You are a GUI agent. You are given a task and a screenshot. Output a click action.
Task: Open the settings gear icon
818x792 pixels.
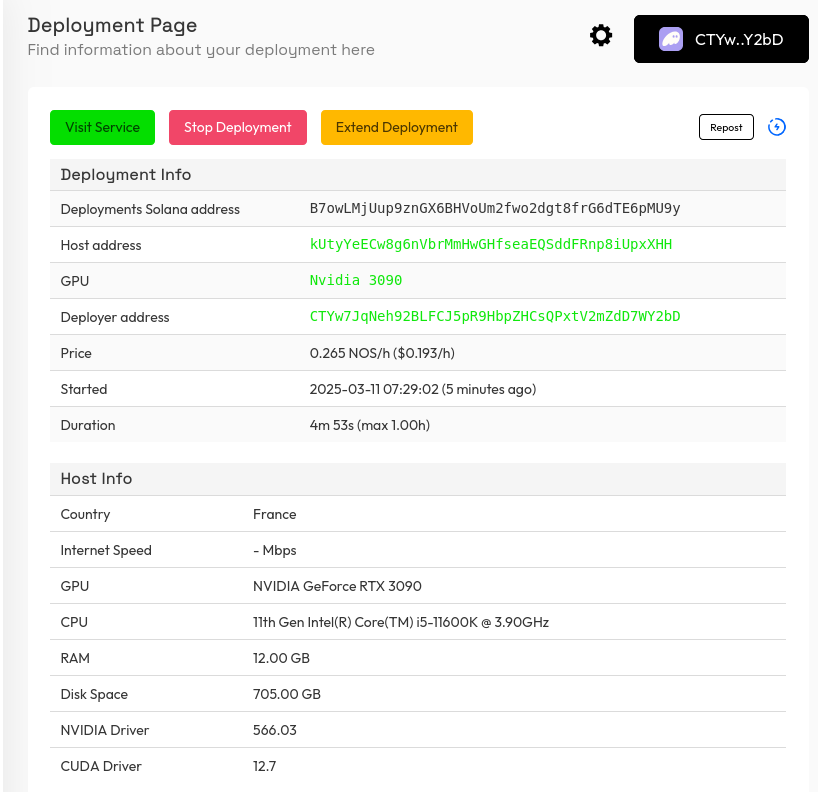[601, 35]
